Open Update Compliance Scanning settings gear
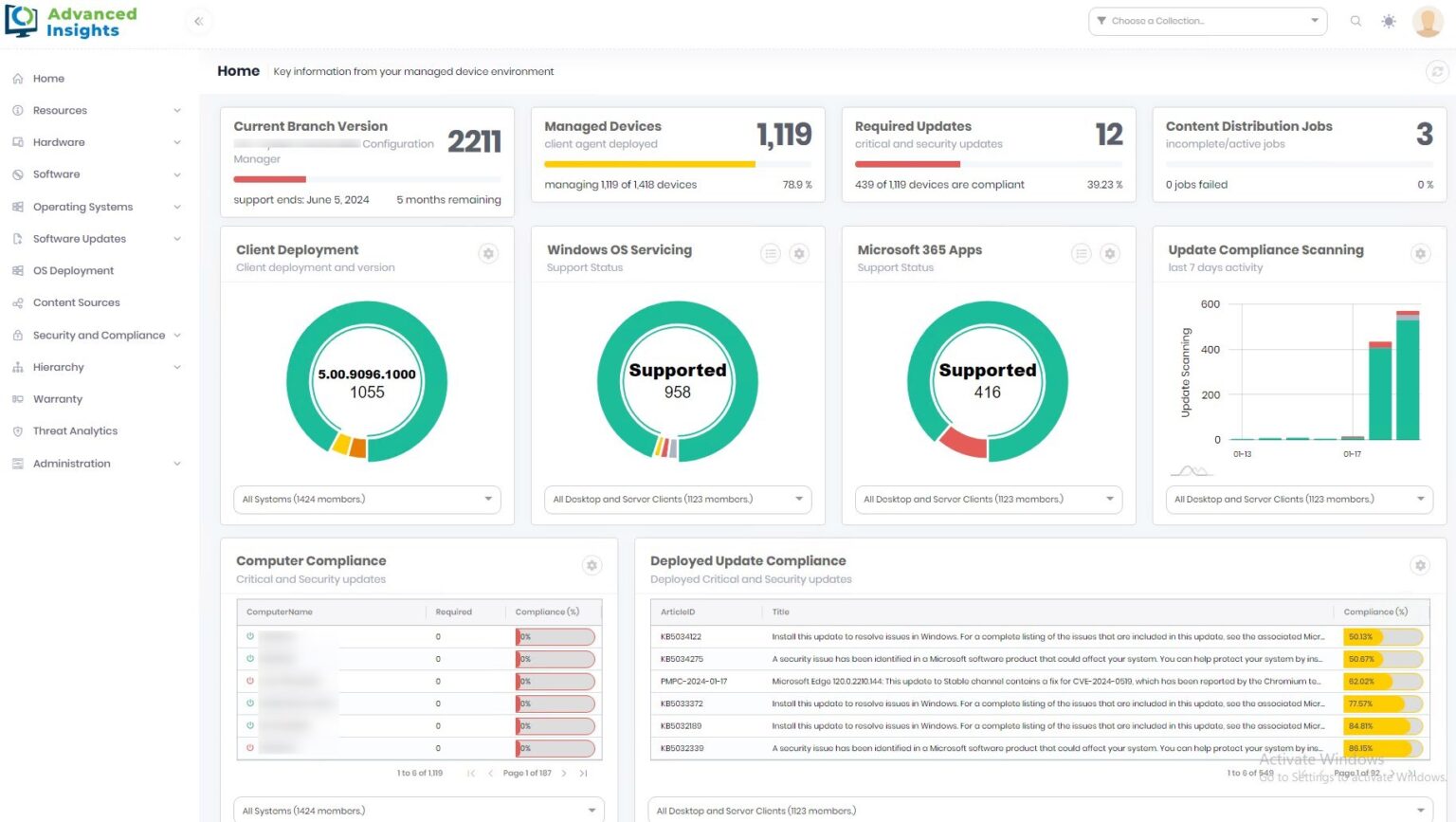 tap(1420, 254)
